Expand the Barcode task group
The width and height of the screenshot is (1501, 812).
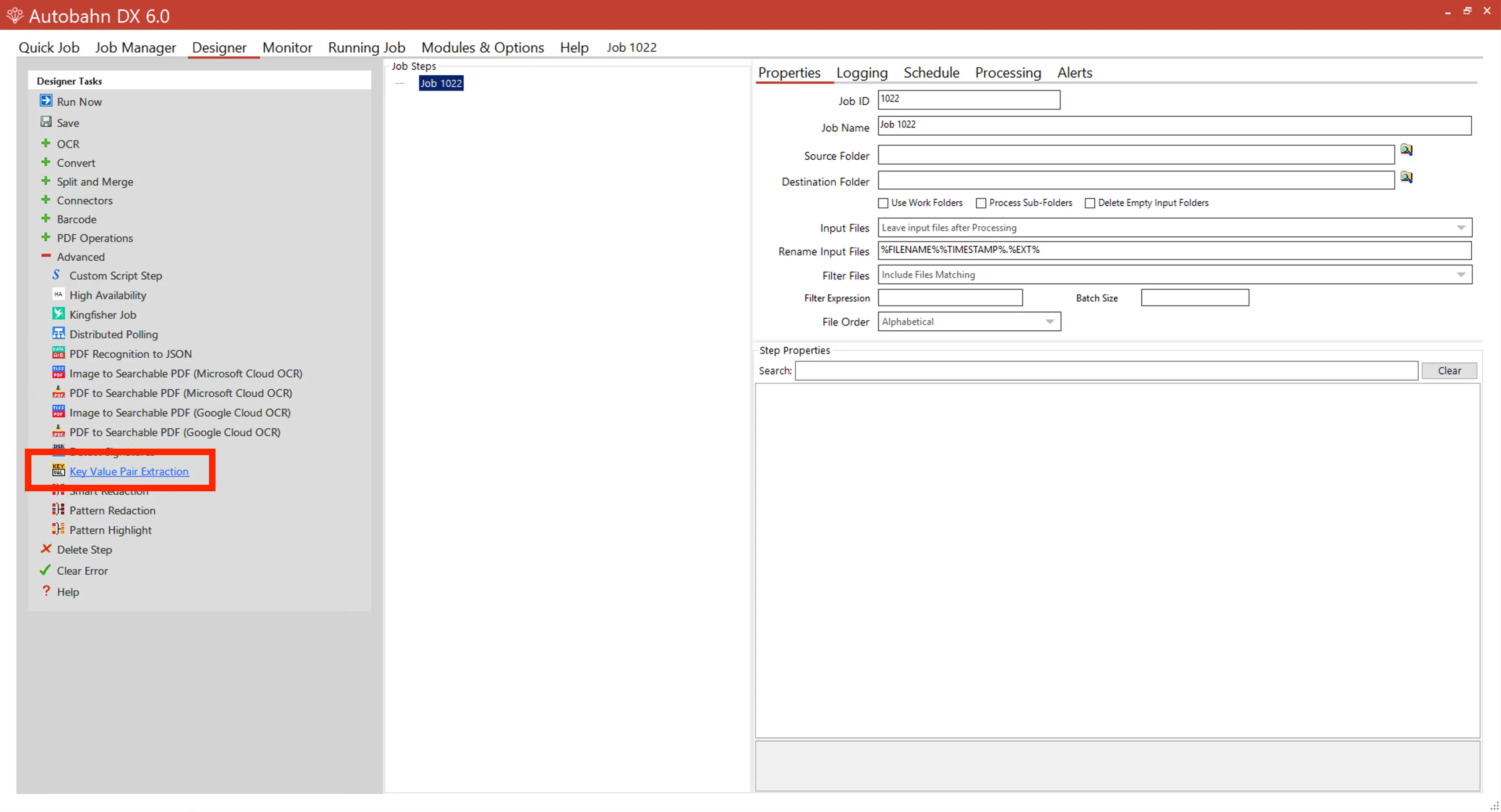pos(45,218)
